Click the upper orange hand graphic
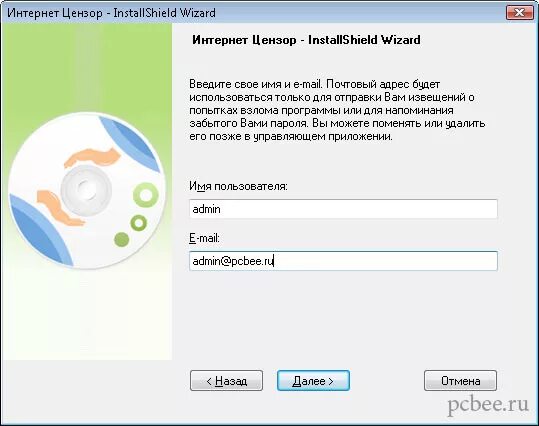Viewport: 539px width, 426px height. [93, 157]
